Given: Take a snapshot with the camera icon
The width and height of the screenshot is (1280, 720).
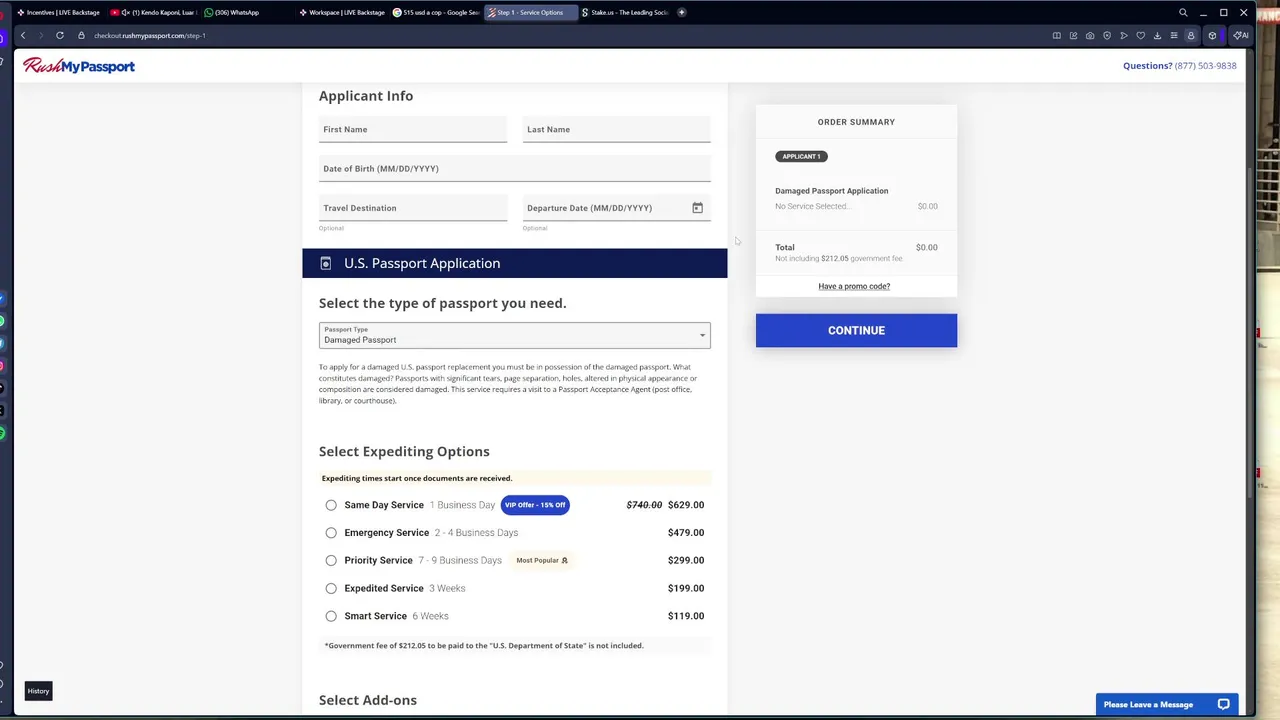Looking at the screenshot, I should point(1090,36).
